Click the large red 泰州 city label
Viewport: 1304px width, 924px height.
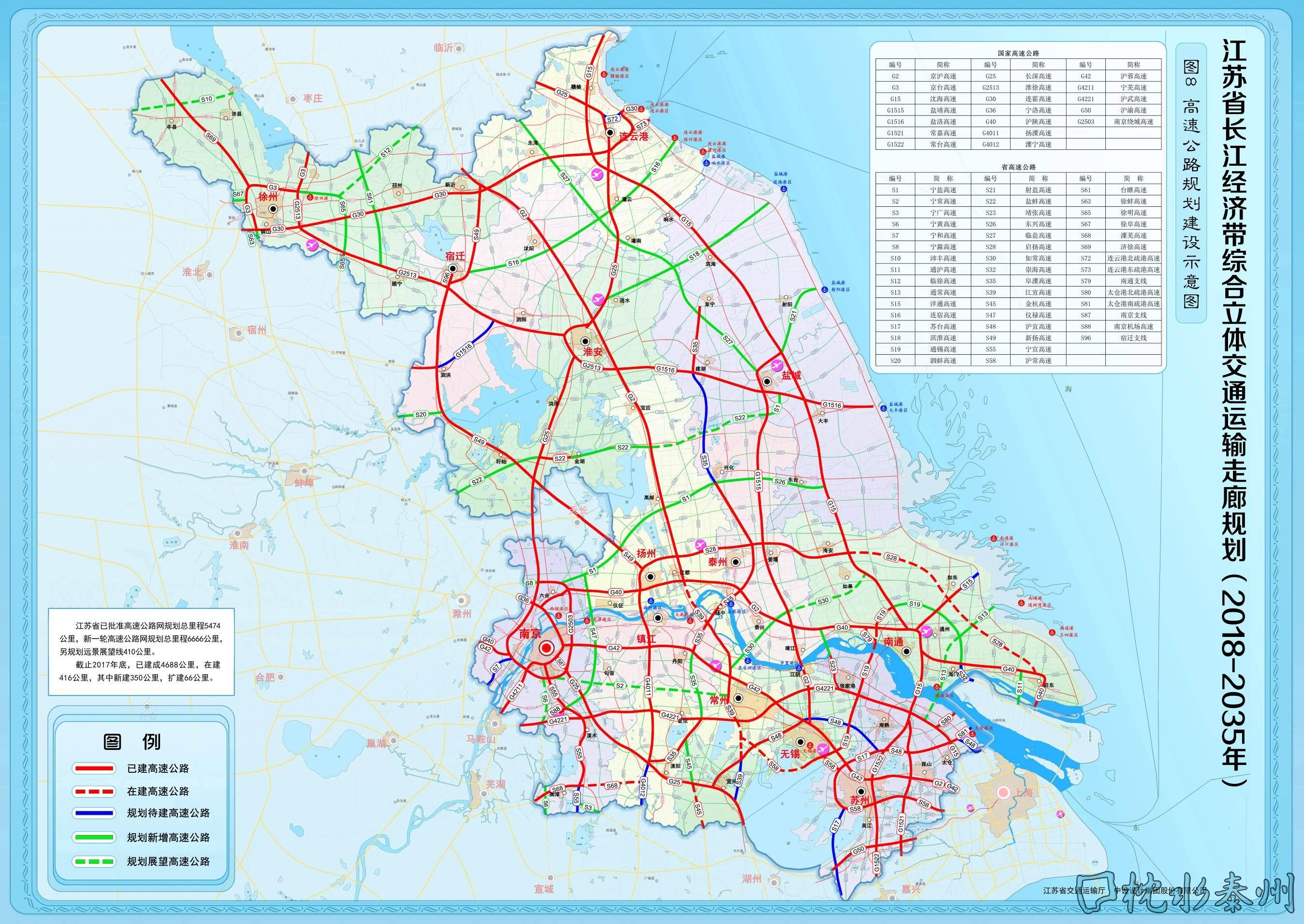pos(718,562)
